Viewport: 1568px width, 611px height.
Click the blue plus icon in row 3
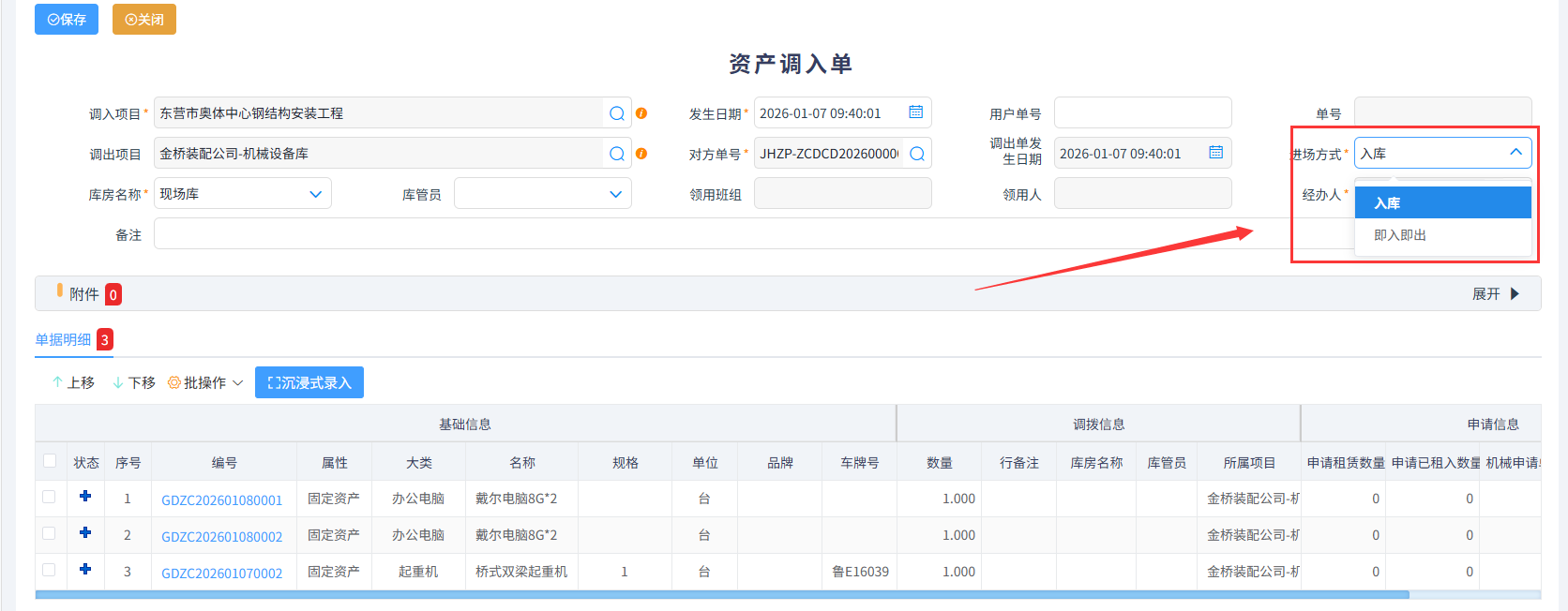click(85, 570)
